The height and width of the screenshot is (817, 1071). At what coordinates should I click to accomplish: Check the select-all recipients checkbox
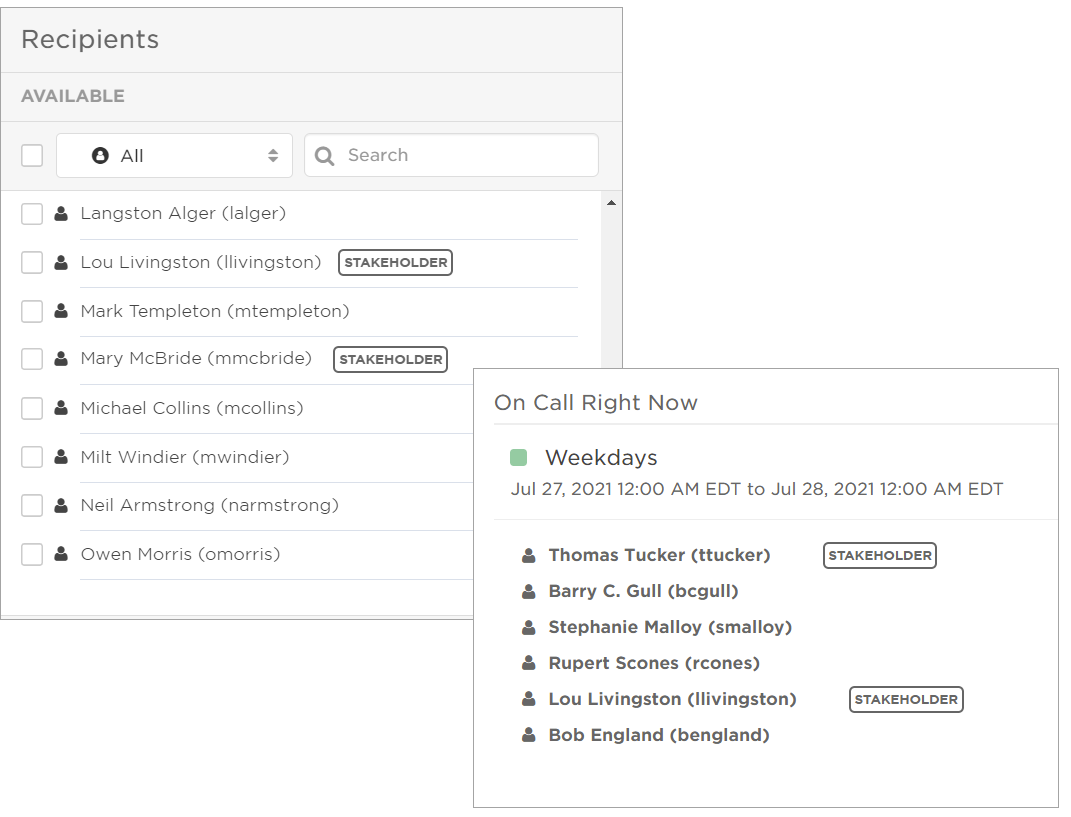(x=32, y=155)
